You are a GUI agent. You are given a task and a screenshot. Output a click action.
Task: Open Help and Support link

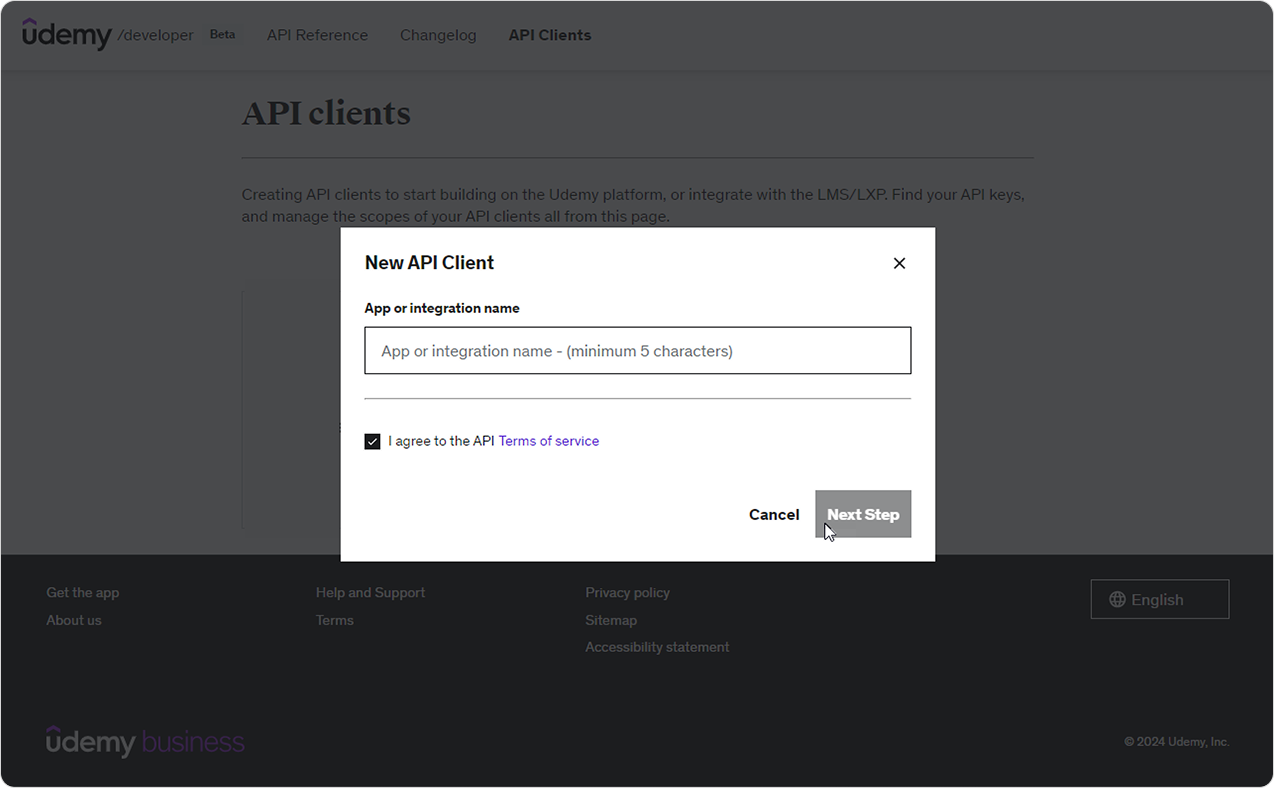click(370, 593)
